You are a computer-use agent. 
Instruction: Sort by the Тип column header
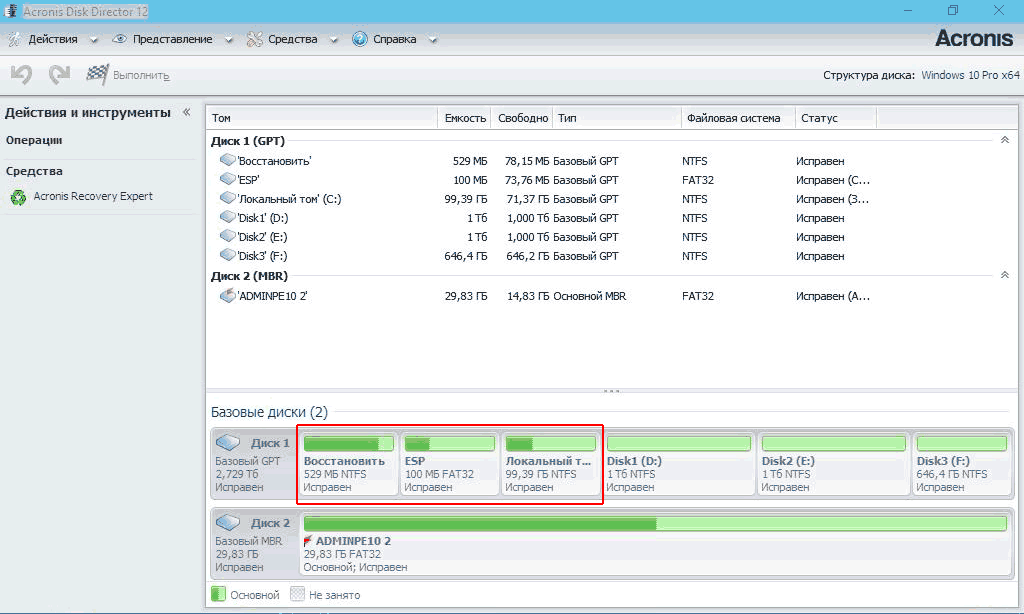click(617, 118)
